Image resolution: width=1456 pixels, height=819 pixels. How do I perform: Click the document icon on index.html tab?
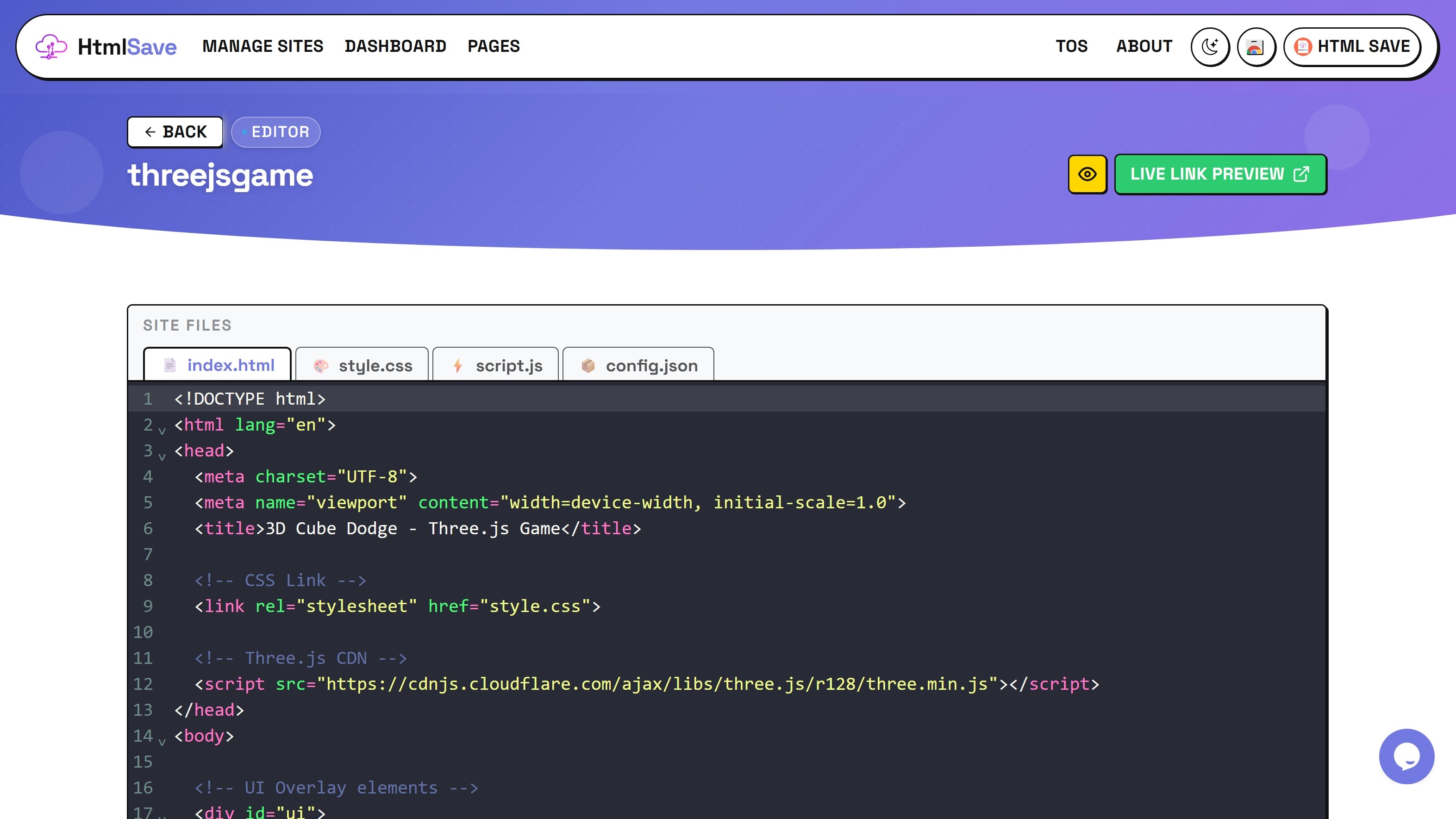(170, 365)
